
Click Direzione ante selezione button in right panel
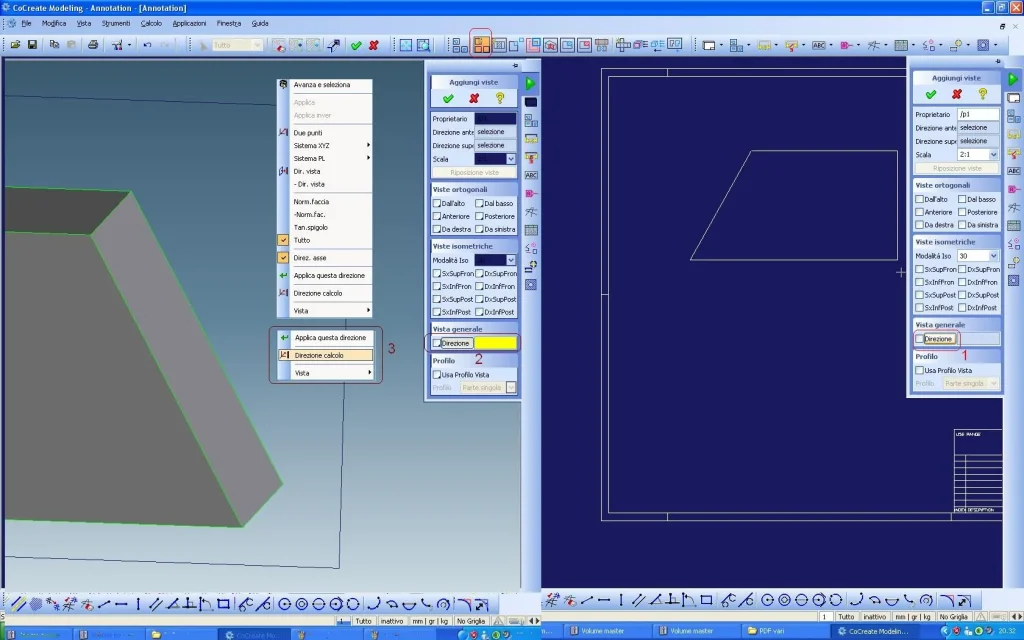[x=978, y=128]
